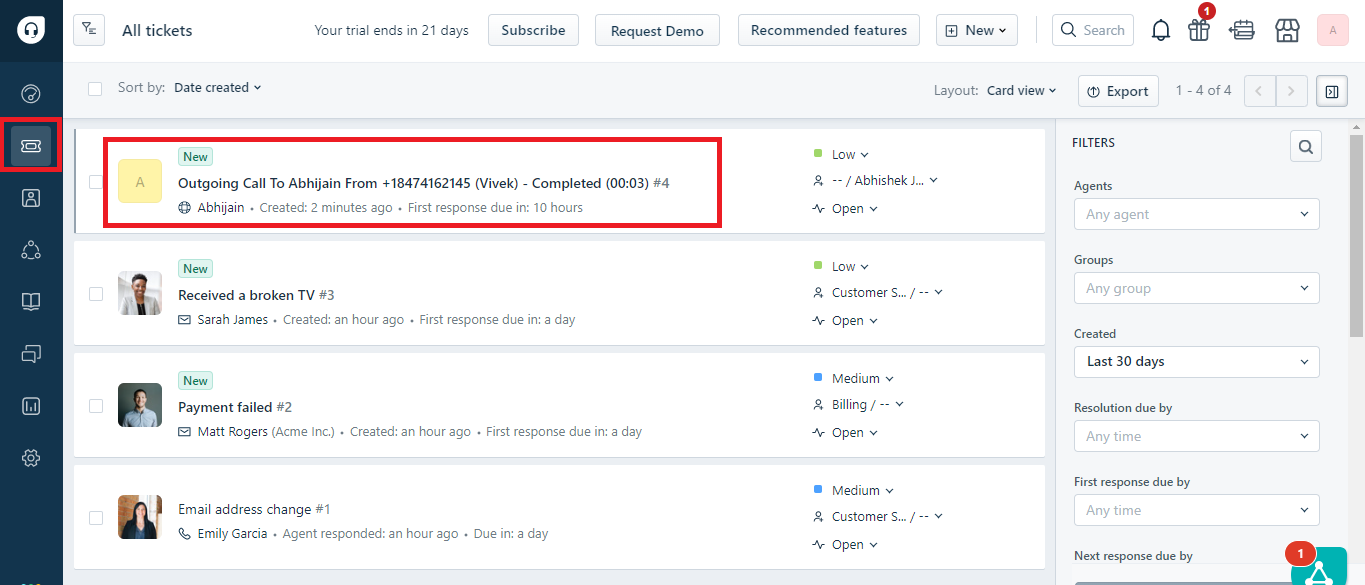
Task: Click the filter search magnifier icon
Action: click(1306, 146)
